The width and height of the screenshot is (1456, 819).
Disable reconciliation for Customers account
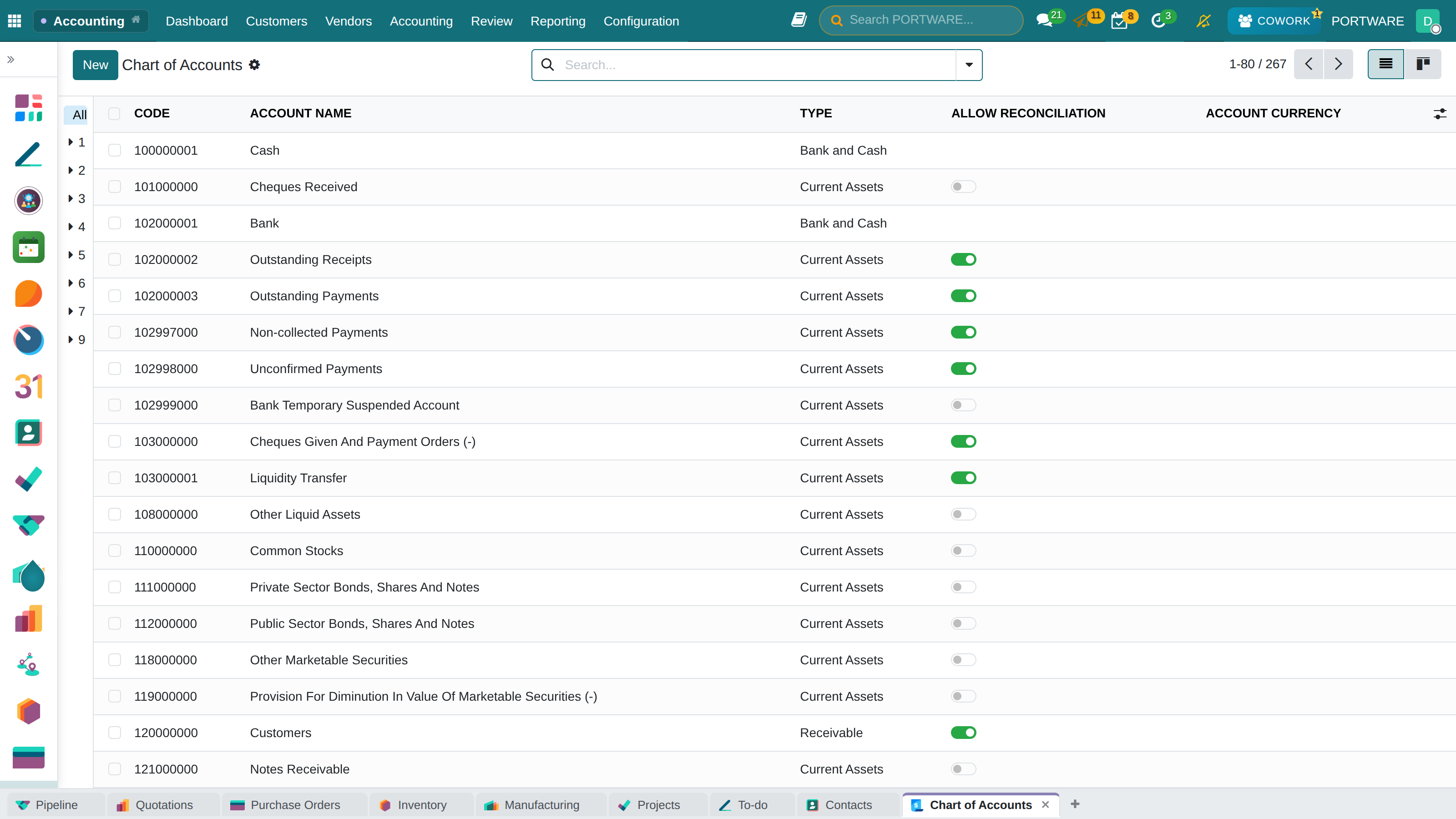tap(963, 733)
